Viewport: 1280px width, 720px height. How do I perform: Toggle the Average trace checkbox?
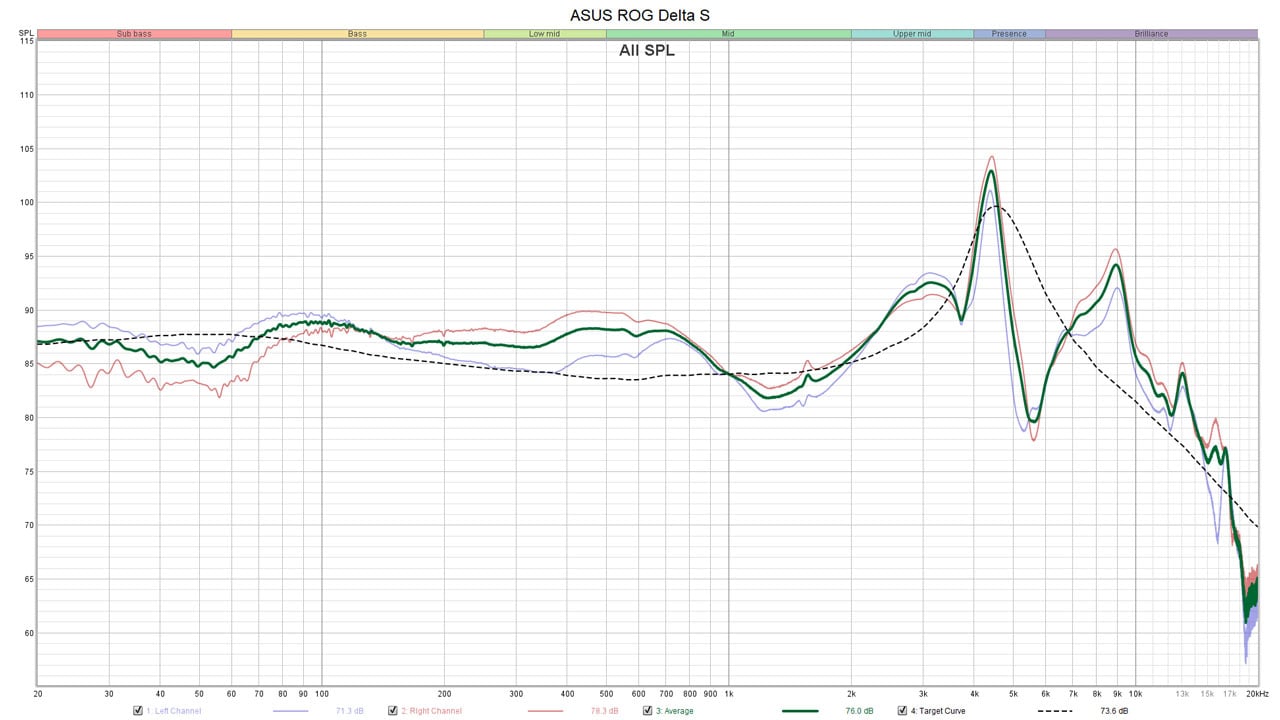[x=647, y=711]
